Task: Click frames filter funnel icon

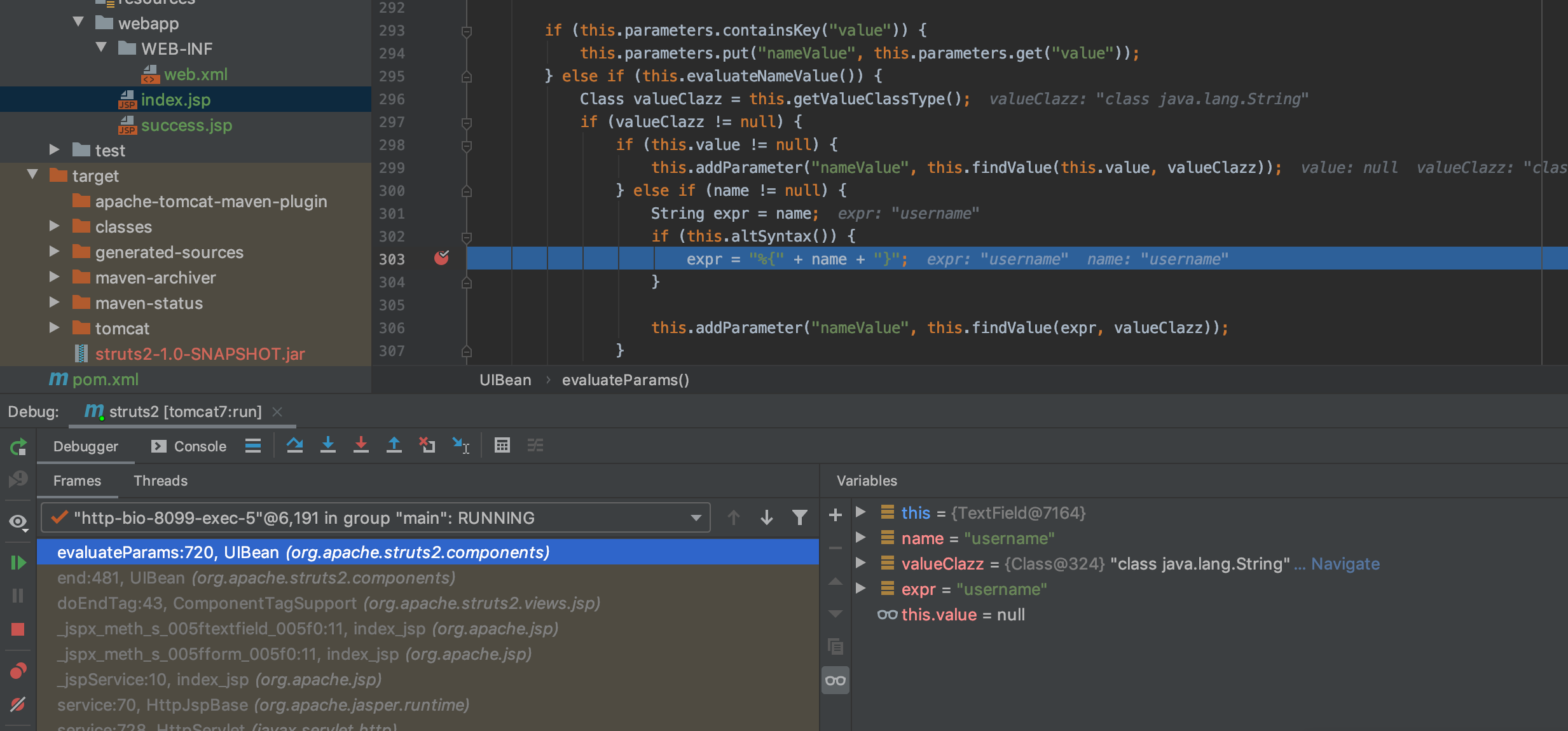Action: (800, 518)
